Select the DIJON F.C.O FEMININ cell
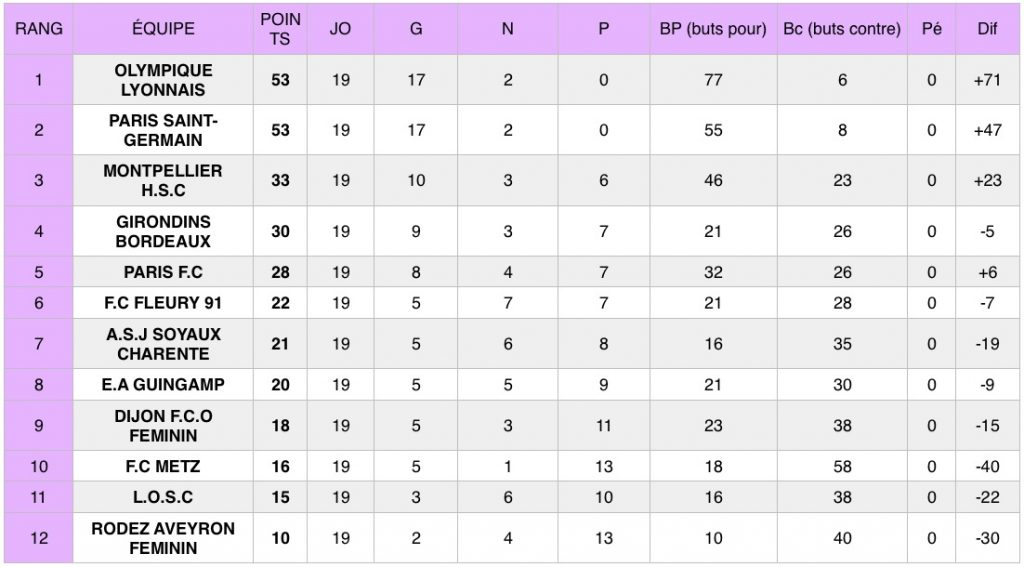 163,426
